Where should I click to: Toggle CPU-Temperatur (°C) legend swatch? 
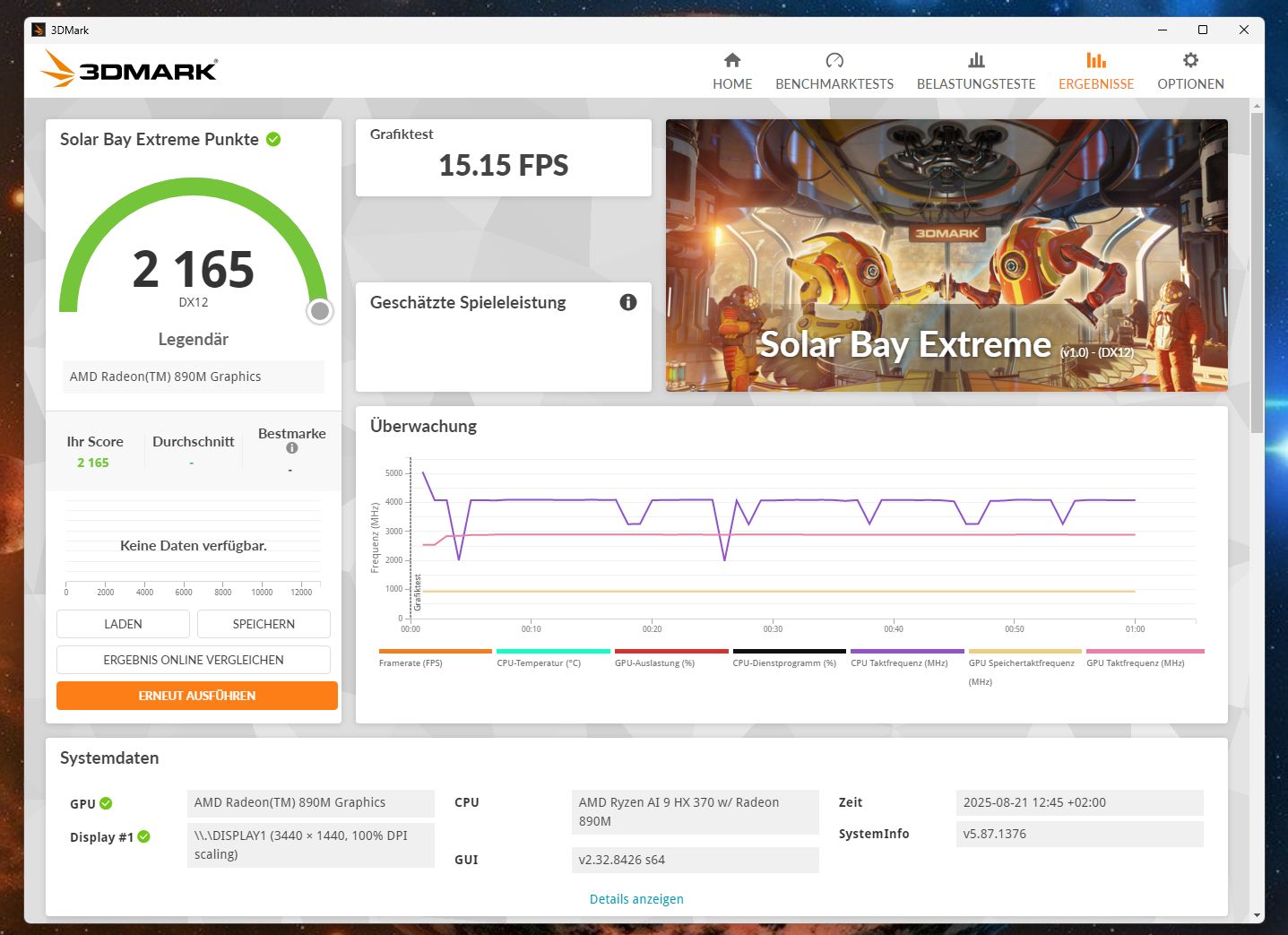(x=553, y=651)
